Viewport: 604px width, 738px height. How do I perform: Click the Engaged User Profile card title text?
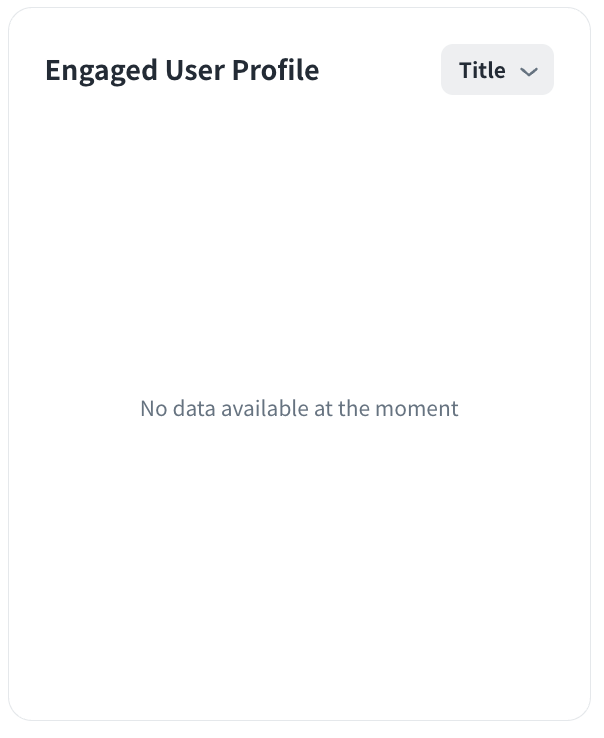[x=182, y=70]
